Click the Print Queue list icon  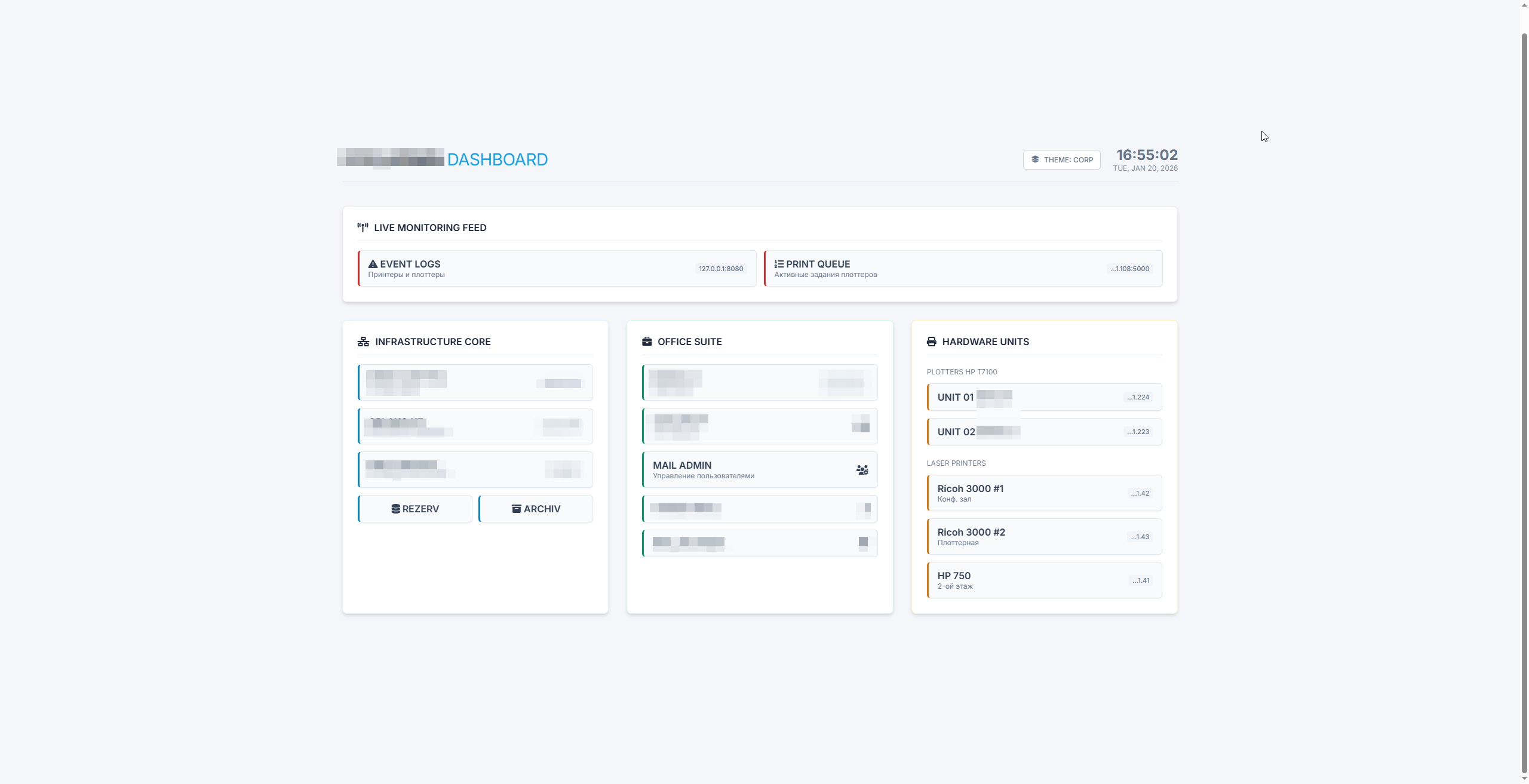(779, 264)
